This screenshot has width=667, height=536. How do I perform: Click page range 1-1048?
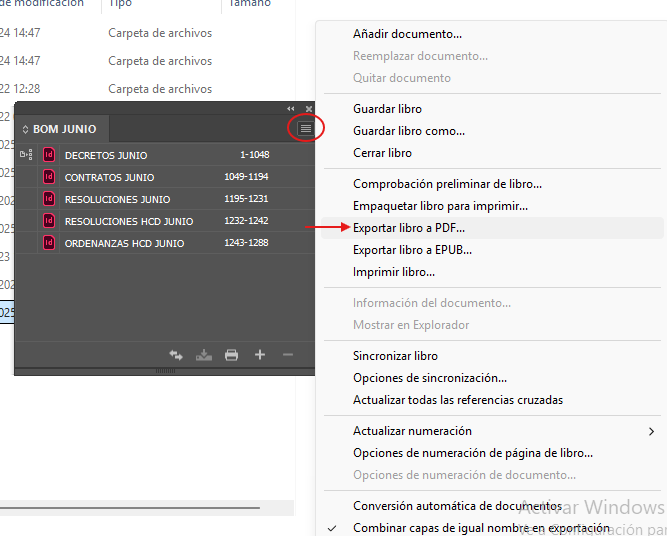click(254, 154)
